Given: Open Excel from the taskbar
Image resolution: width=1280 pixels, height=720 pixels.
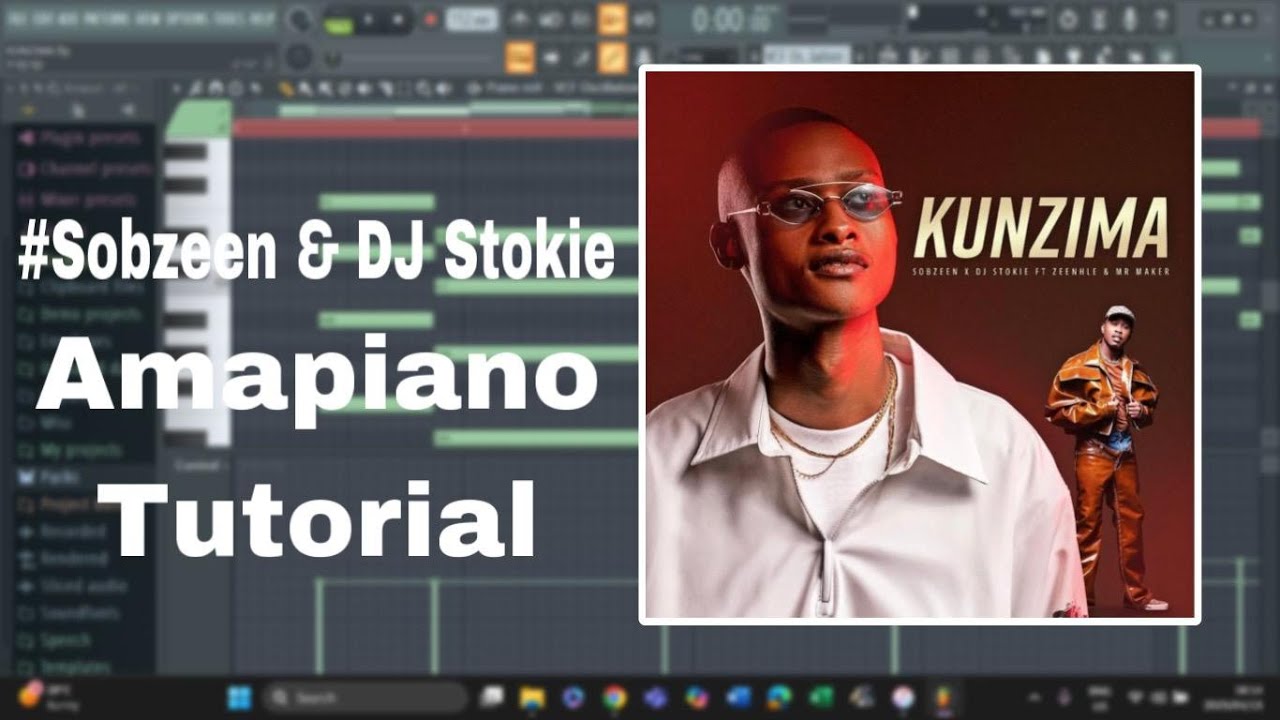Looking at the screenshot, I should coord(820,697).
